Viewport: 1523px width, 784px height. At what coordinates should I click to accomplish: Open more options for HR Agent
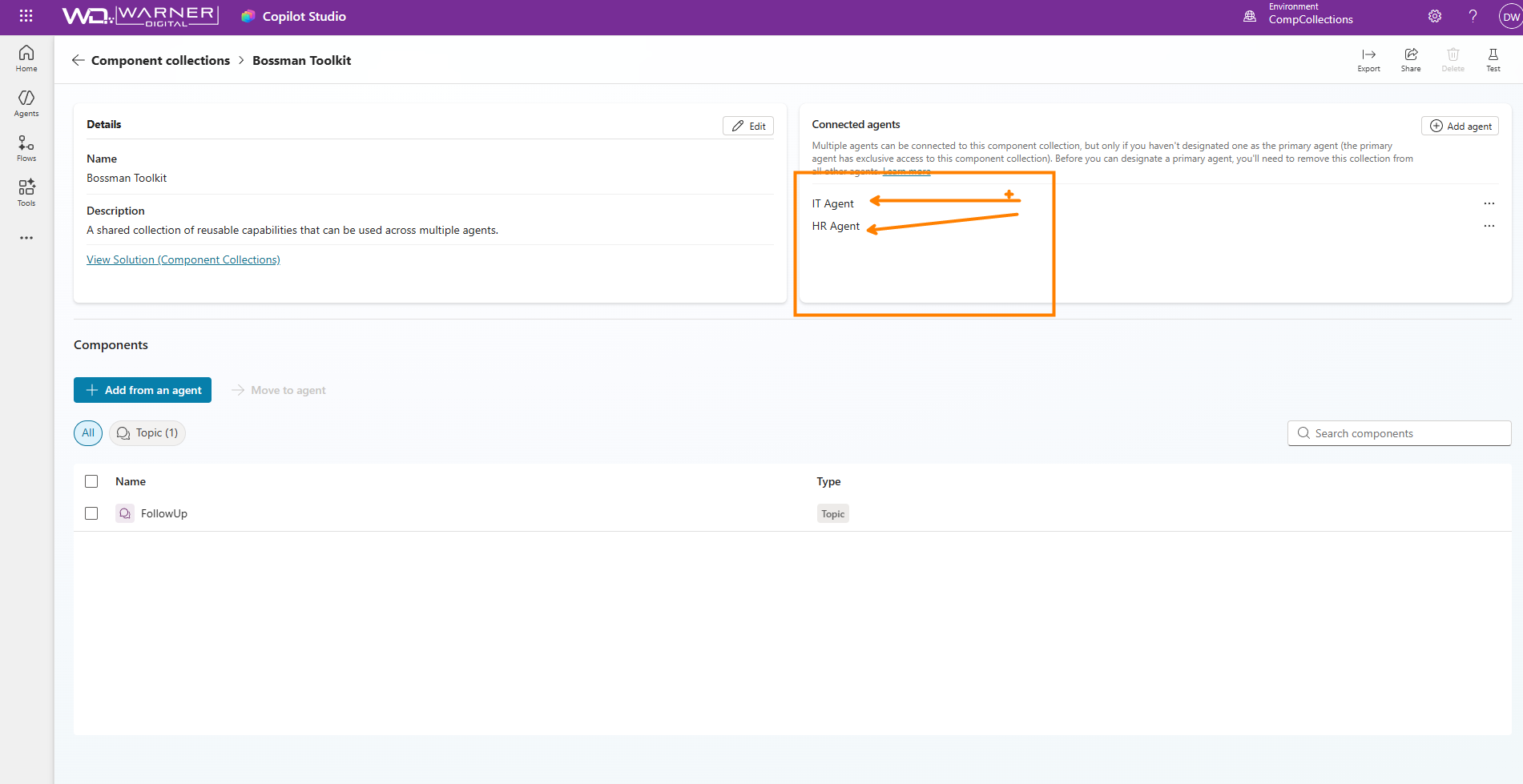pyautogui.click(x=1489, y=226)
